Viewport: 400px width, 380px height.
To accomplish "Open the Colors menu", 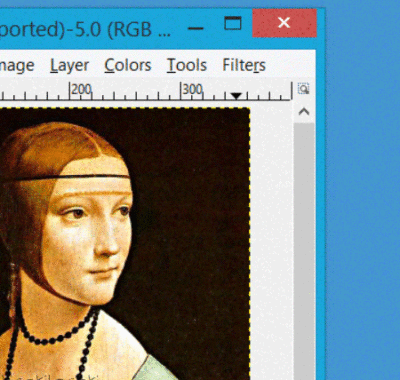I will pyautogui.click(x=128, y=65).
